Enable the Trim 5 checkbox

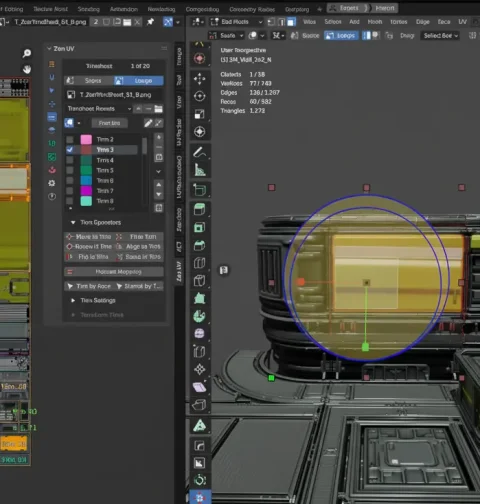point(70,170)
